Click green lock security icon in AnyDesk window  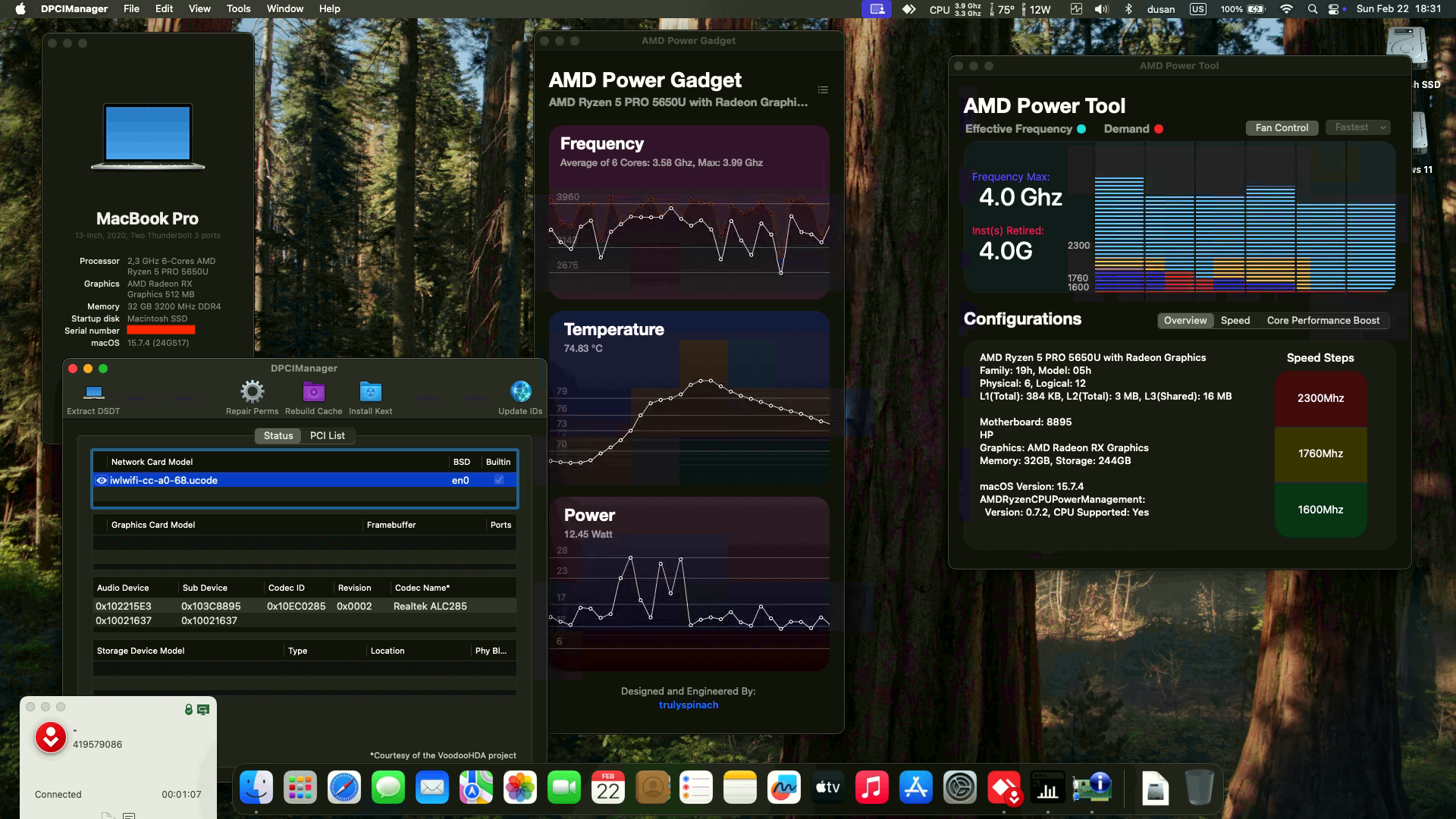coord(189,710)
